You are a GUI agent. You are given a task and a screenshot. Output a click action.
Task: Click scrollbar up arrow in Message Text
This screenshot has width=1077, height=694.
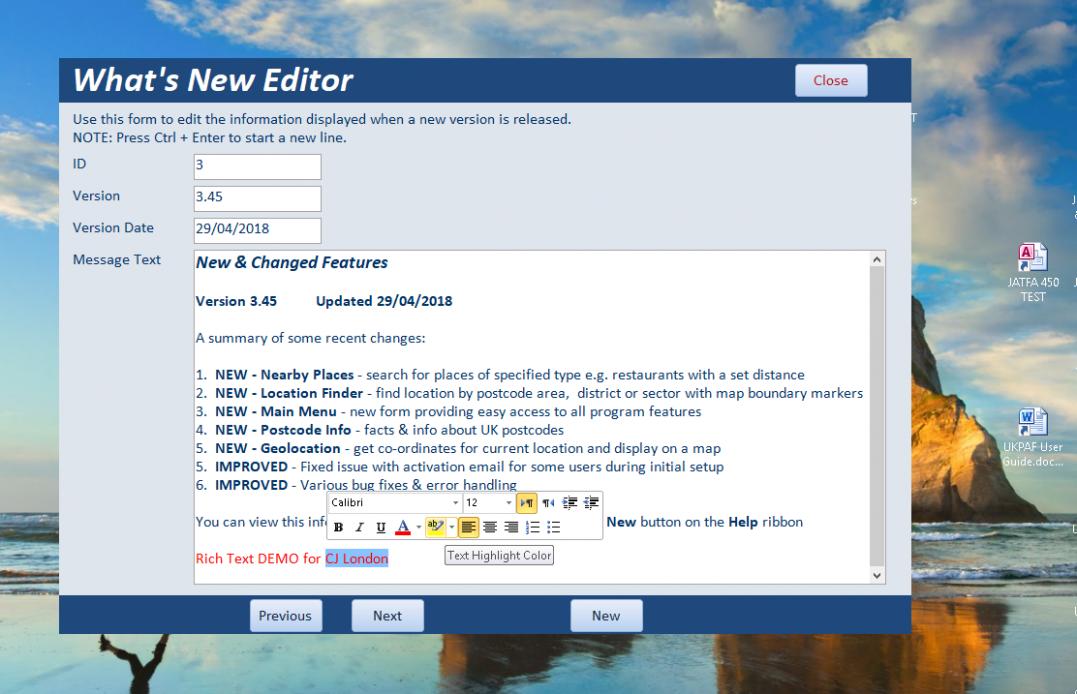click(x=876, y=259)
